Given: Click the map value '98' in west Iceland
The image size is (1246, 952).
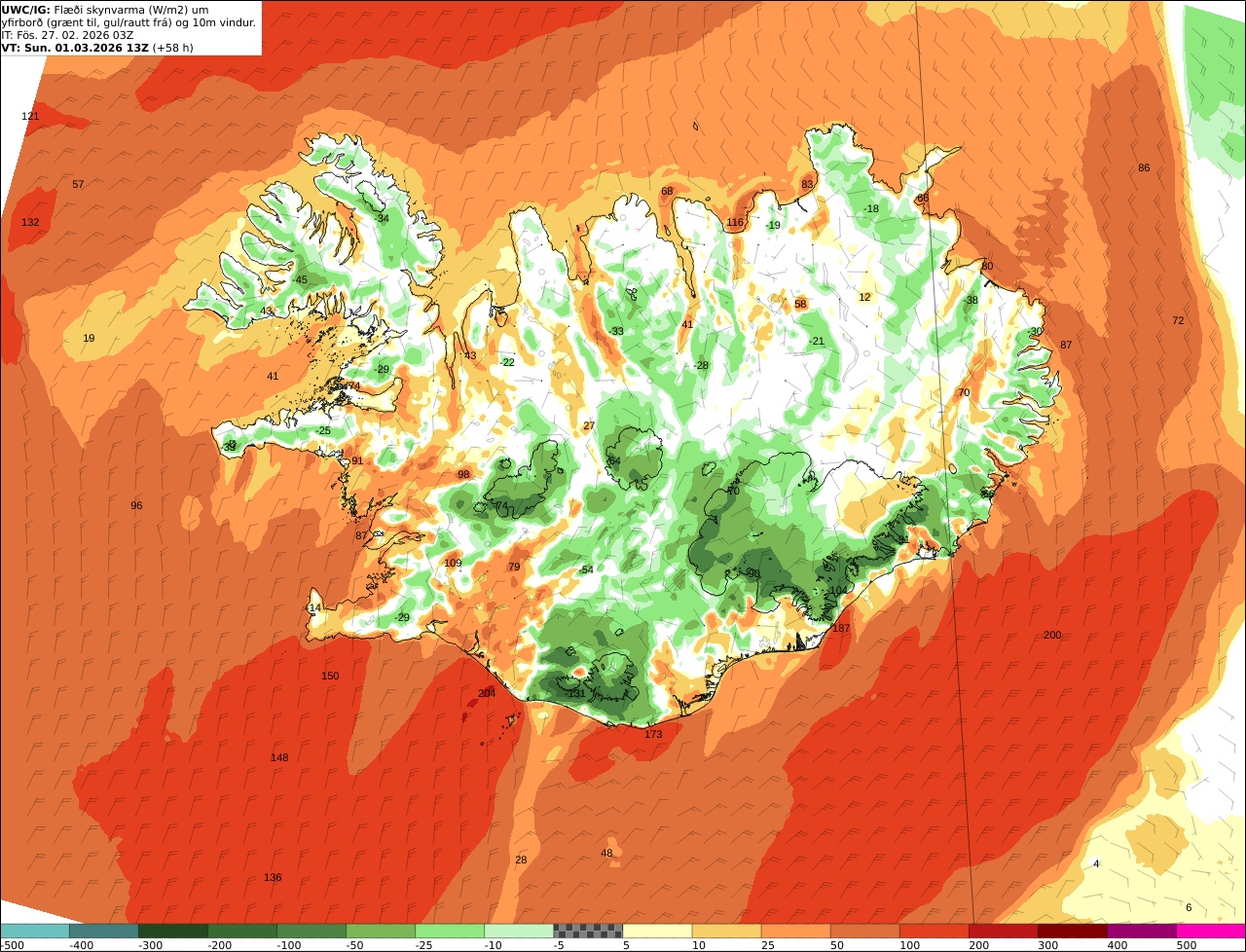Looking at the screenshot, I should pyautogui.click(x=463, y=474).
